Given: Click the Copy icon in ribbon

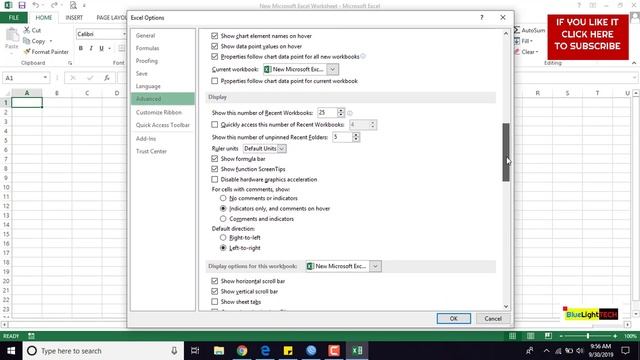Looking at the screenshot, I should (27, 41).
